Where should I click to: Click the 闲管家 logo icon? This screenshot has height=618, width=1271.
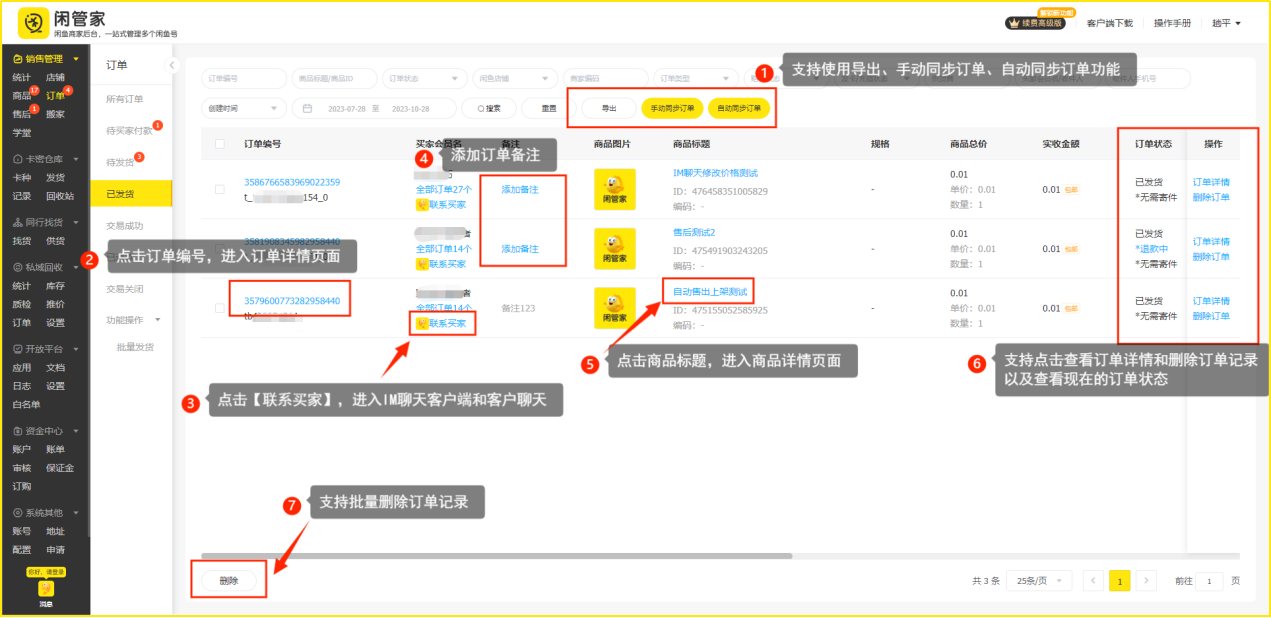(x=34, y=23)
